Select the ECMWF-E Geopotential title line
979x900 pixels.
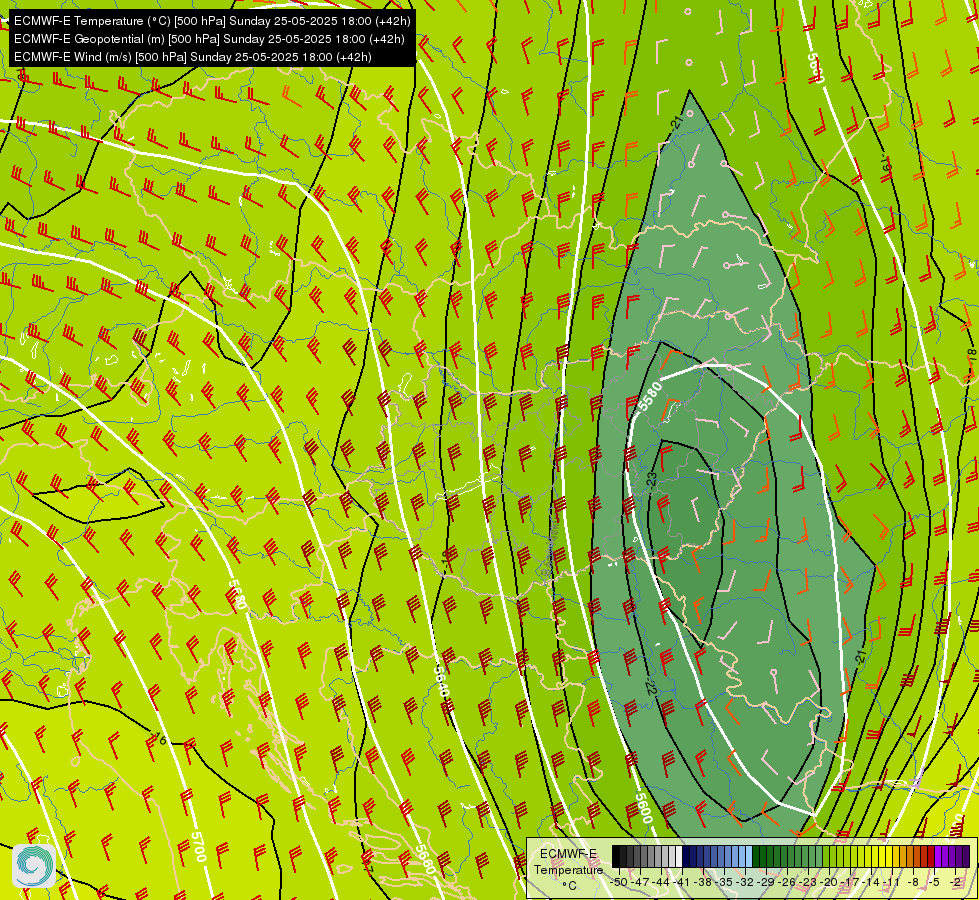click(x=209, y=39)
